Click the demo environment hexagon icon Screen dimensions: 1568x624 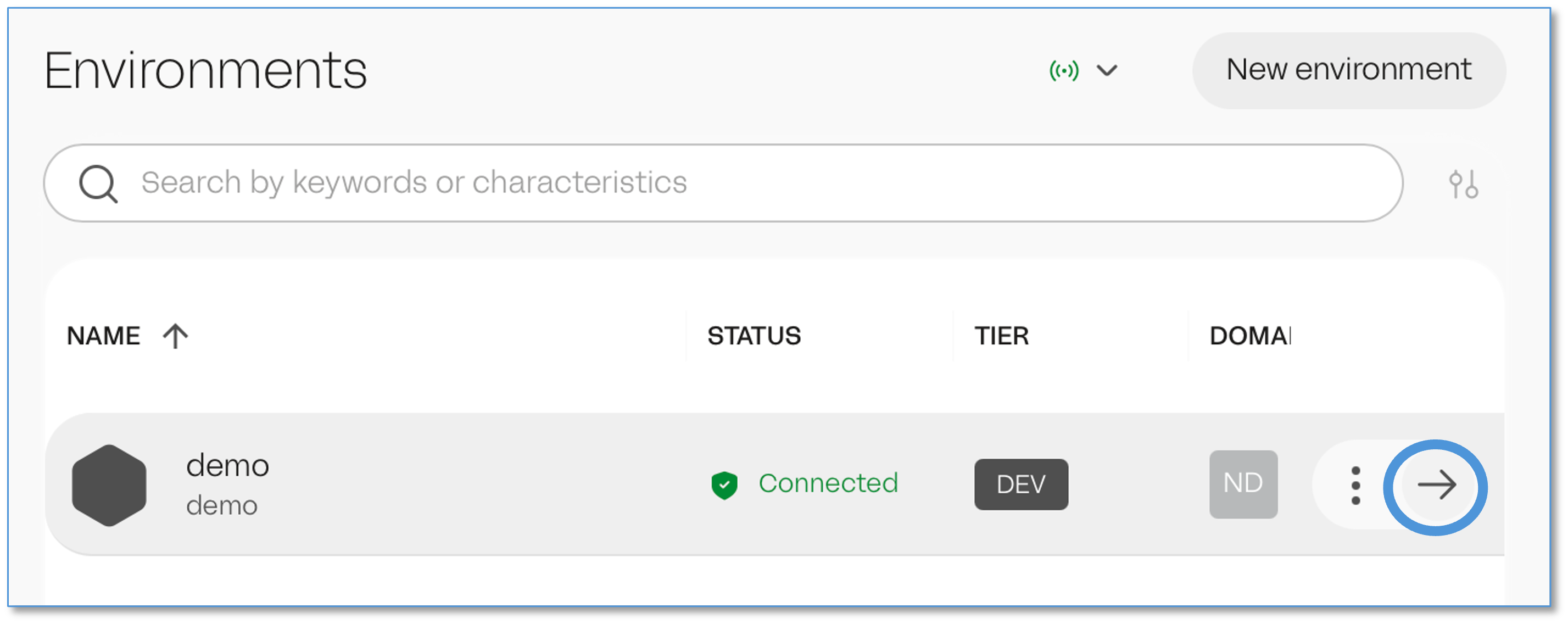point(109,485)
